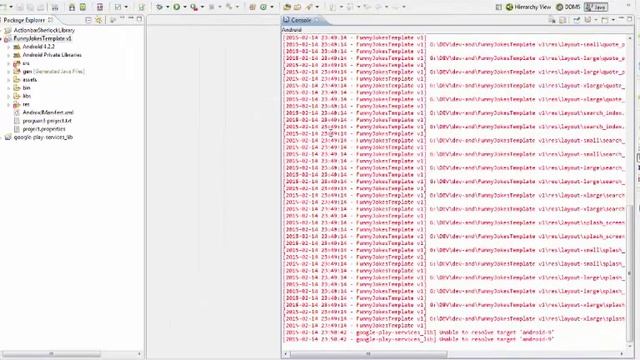The width and height of the screenshot is (640, 360).
Task: Select the bin folder
Action: pos(26,88)
